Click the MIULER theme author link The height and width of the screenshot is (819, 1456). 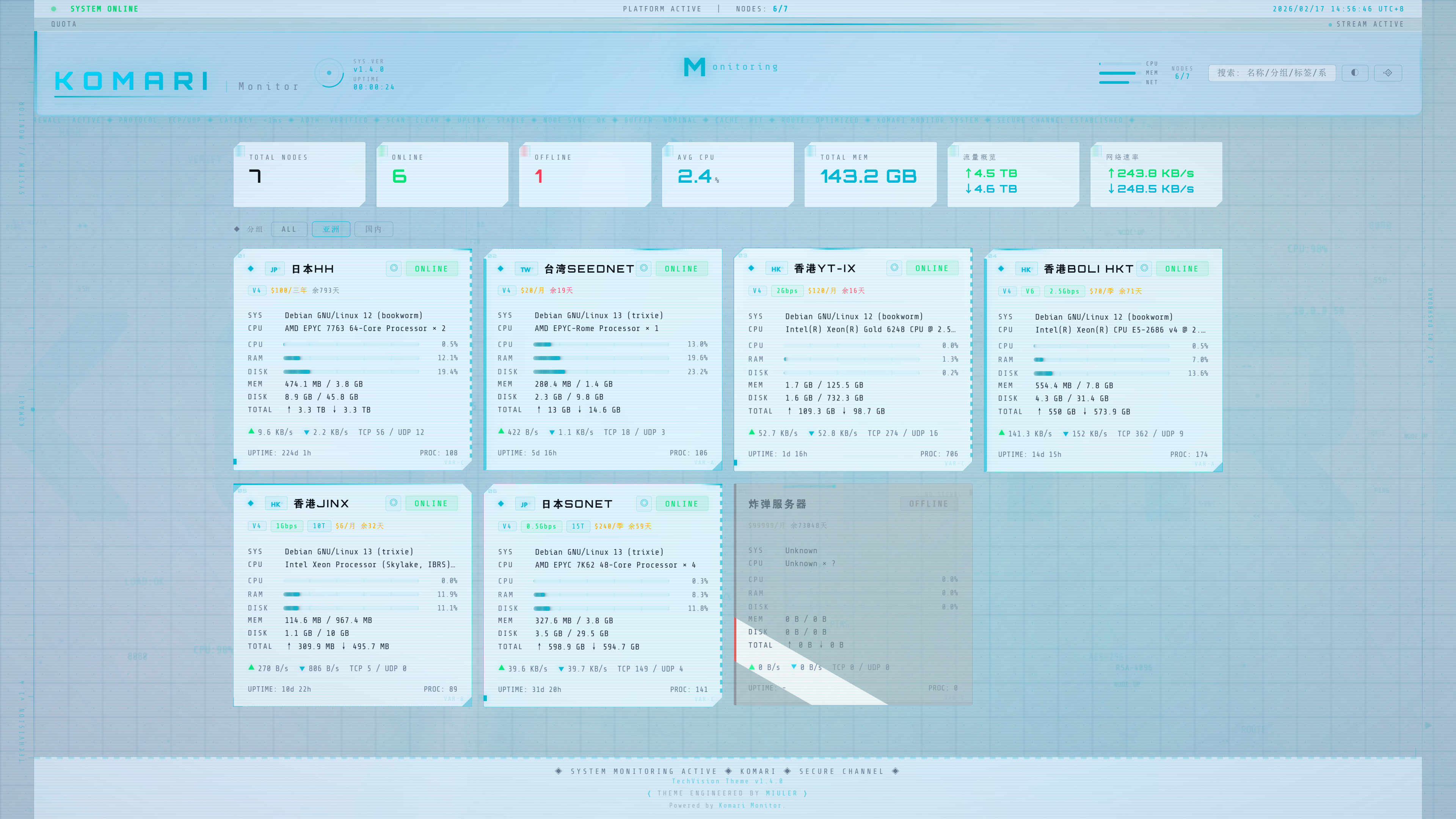(x=781, y=794)
